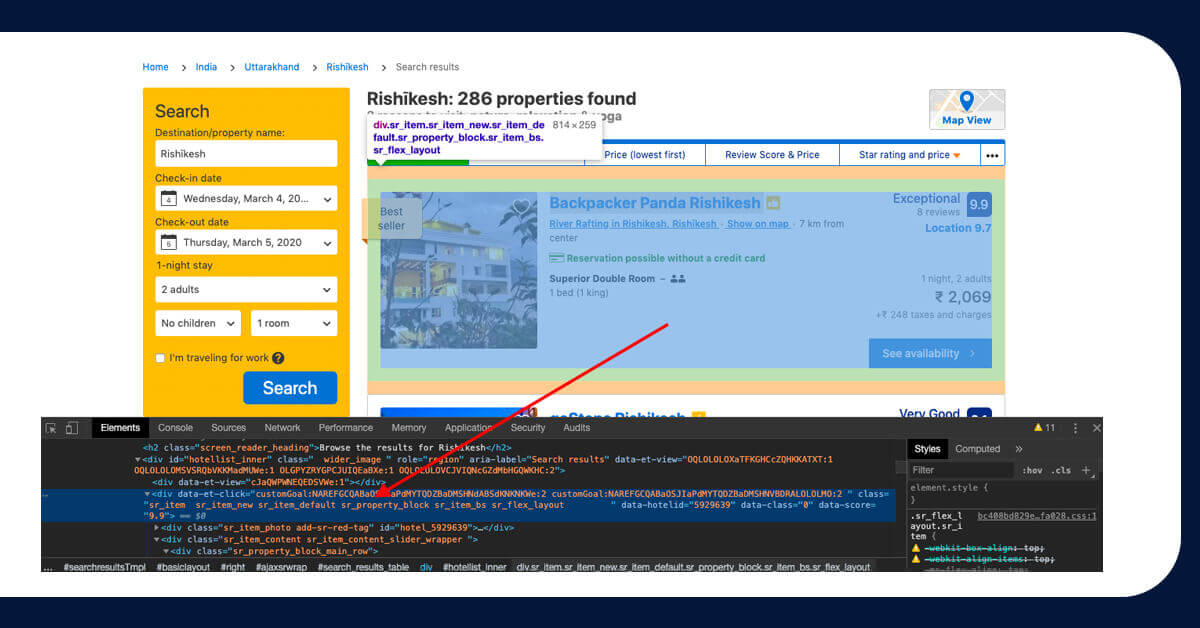This screenshot has height=628, width=1200.
Task: Select the screen_reader_heading h2 line in DOM
Action: point(327,447)
